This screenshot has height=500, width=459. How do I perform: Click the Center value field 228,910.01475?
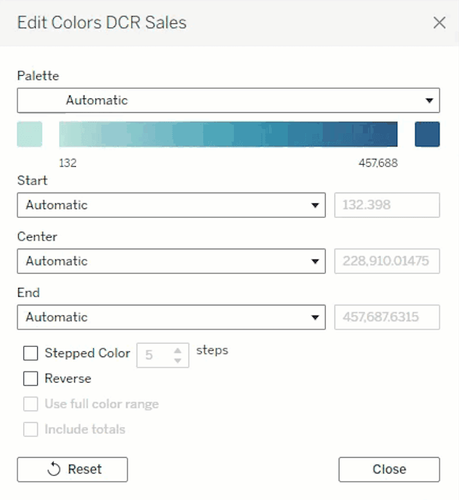pyautogui.click(x=387, y=261)
